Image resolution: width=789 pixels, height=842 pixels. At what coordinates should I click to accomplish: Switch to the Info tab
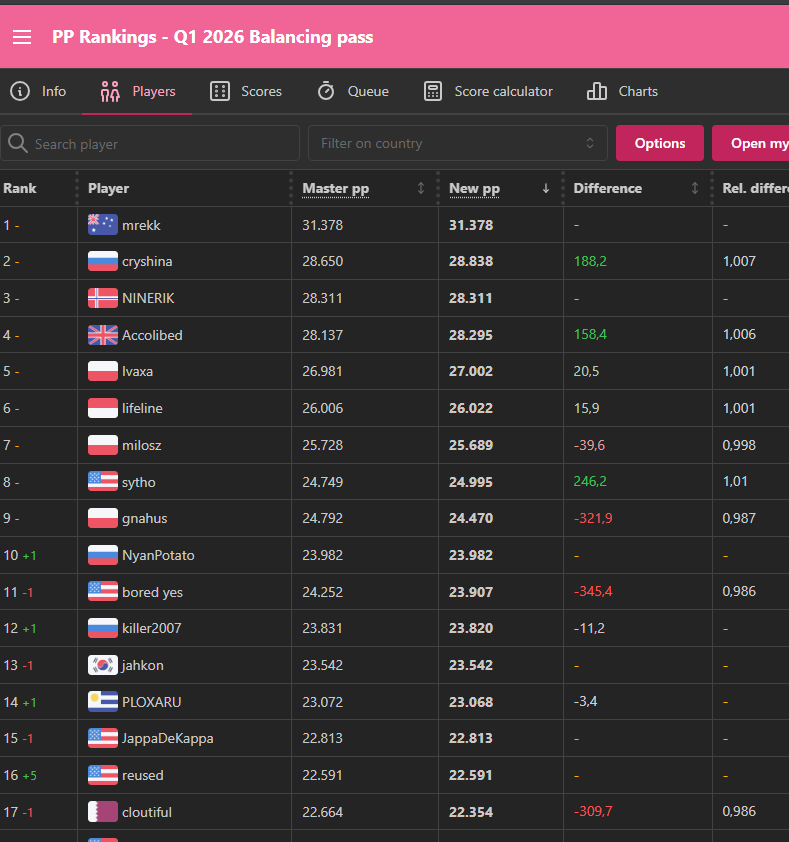click(x=38, y=91)
